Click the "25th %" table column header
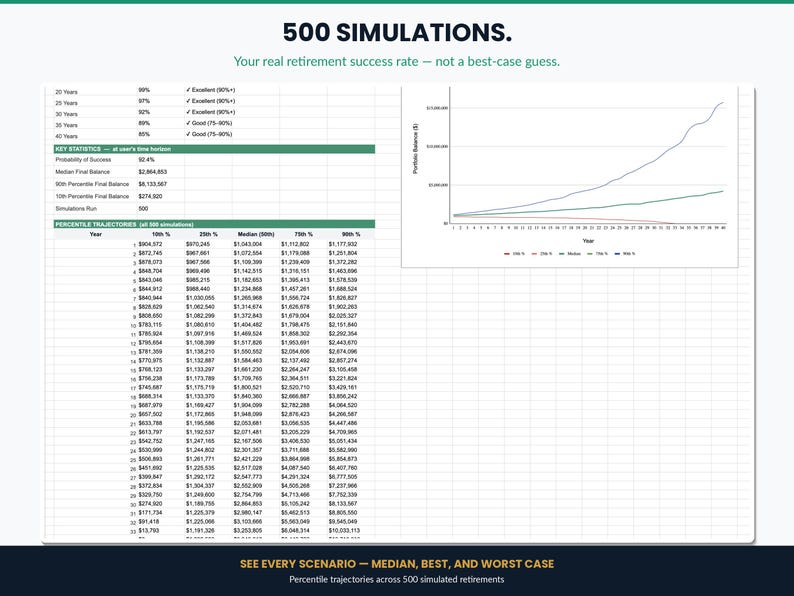Viewport: 794px width, 596px height. (x=209, y=234)
